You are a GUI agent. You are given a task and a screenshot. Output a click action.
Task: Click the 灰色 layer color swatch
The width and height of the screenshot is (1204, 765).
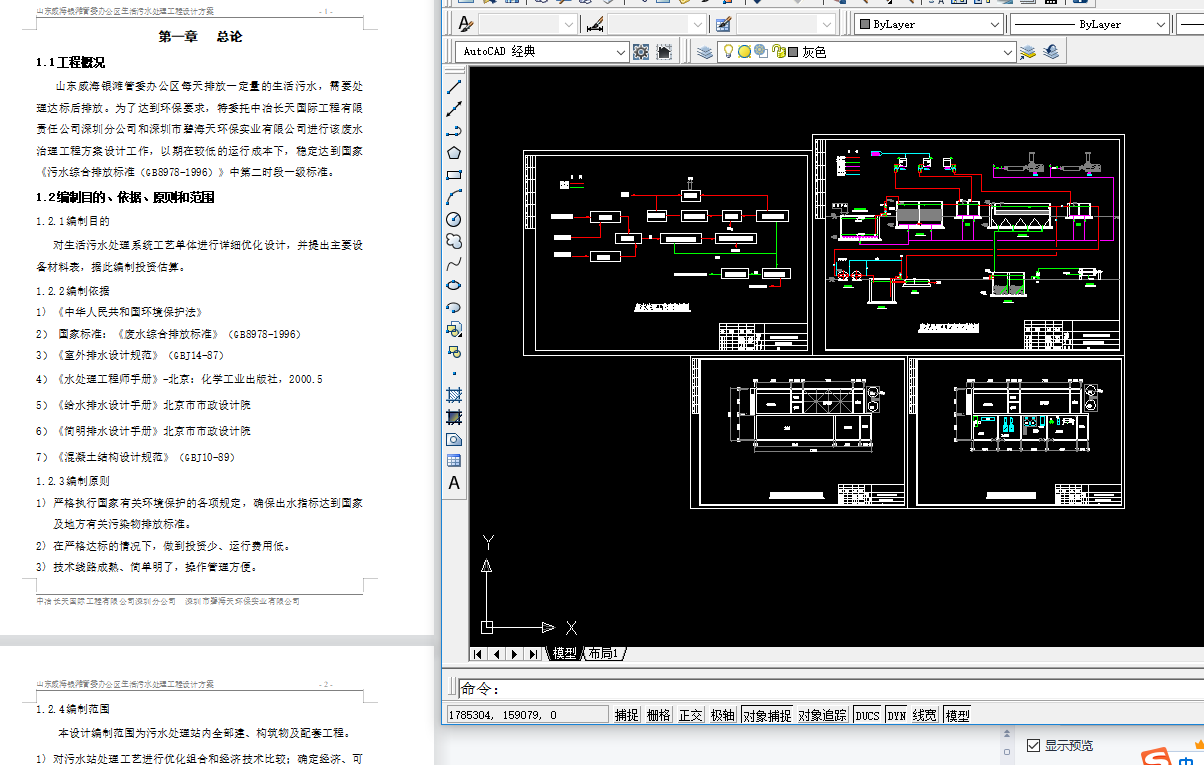pos(793,51)
